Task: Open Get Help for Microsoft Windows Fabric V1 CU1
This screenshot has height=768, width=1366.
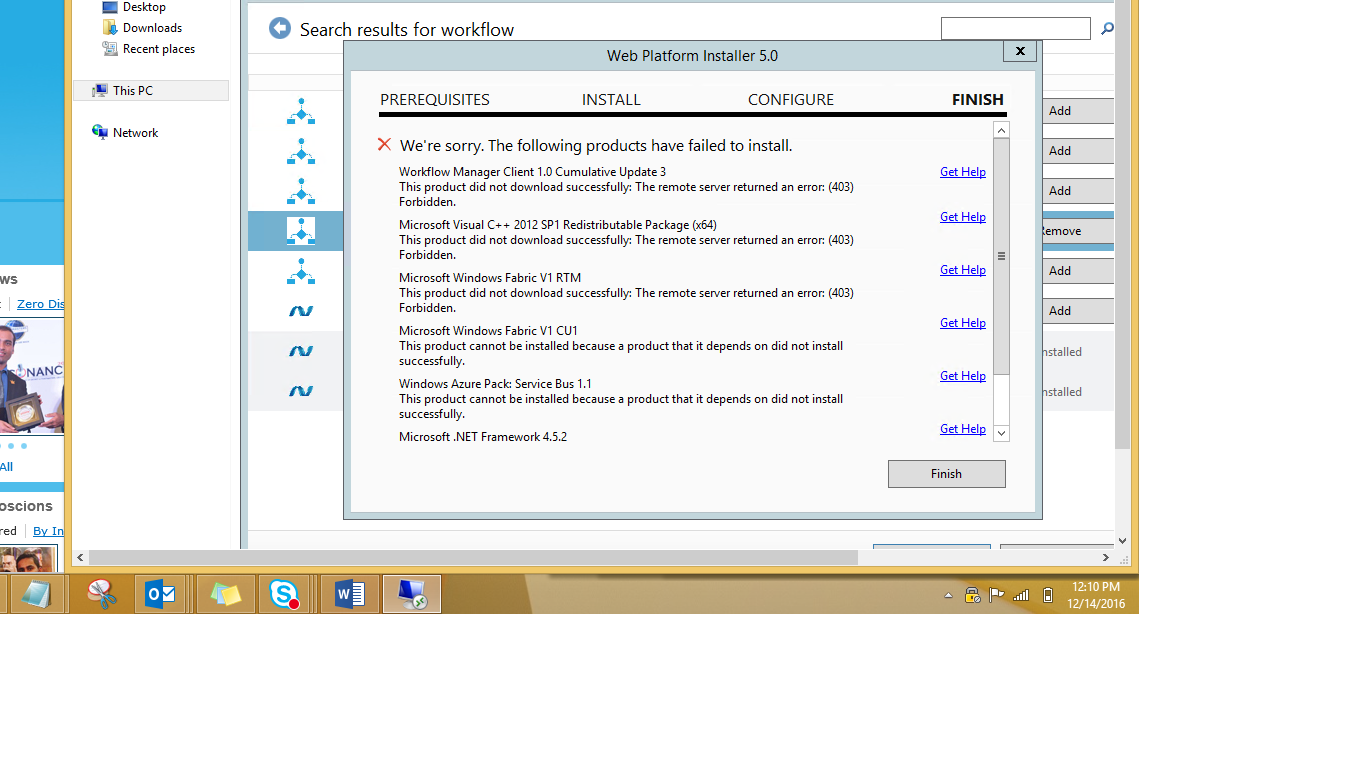Action: coord(962,323)
